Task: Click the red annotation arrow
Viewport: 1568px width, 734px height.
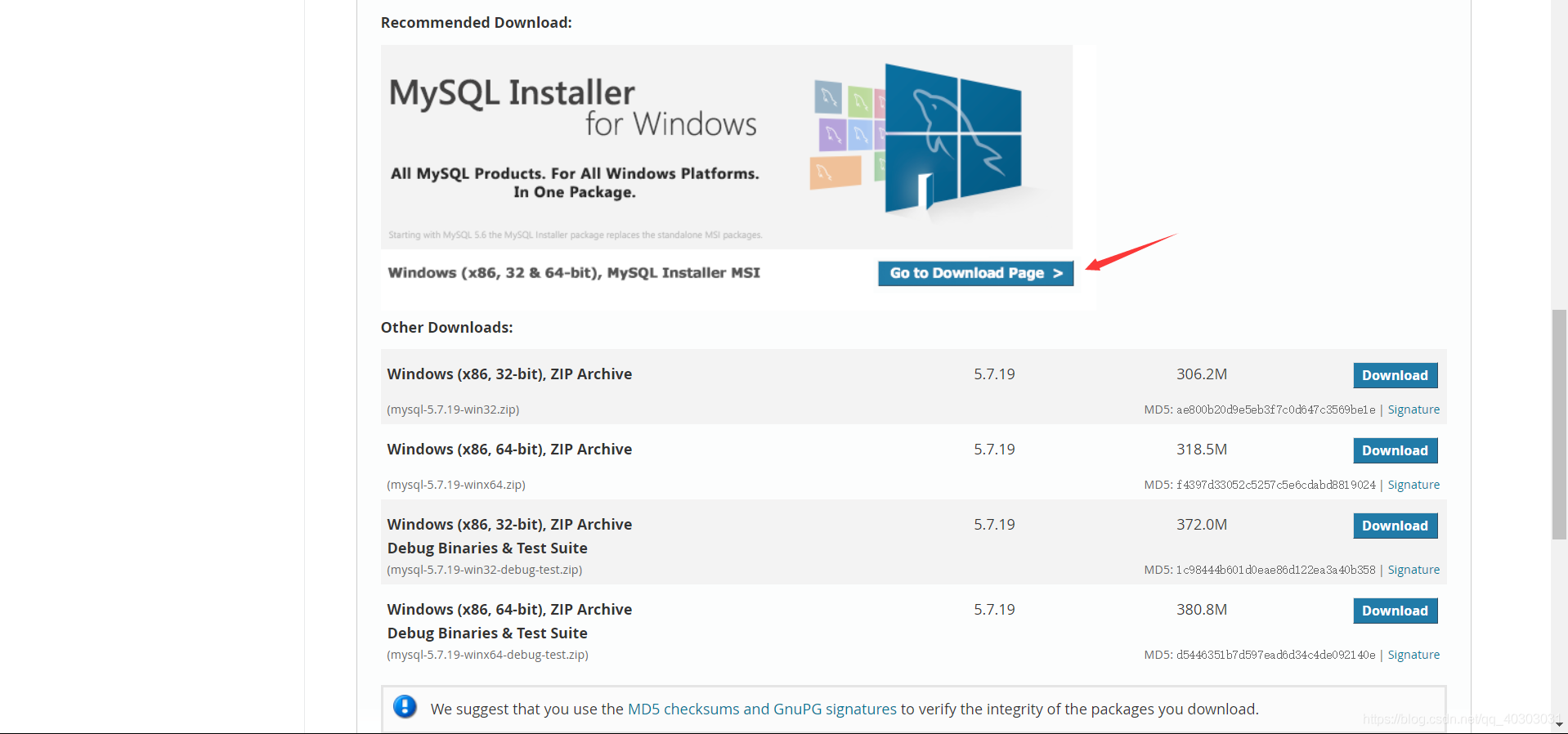Action: (1131, 252)
